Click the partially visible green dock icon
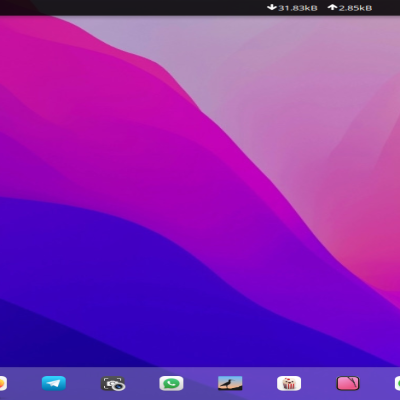 click(397, 383)
